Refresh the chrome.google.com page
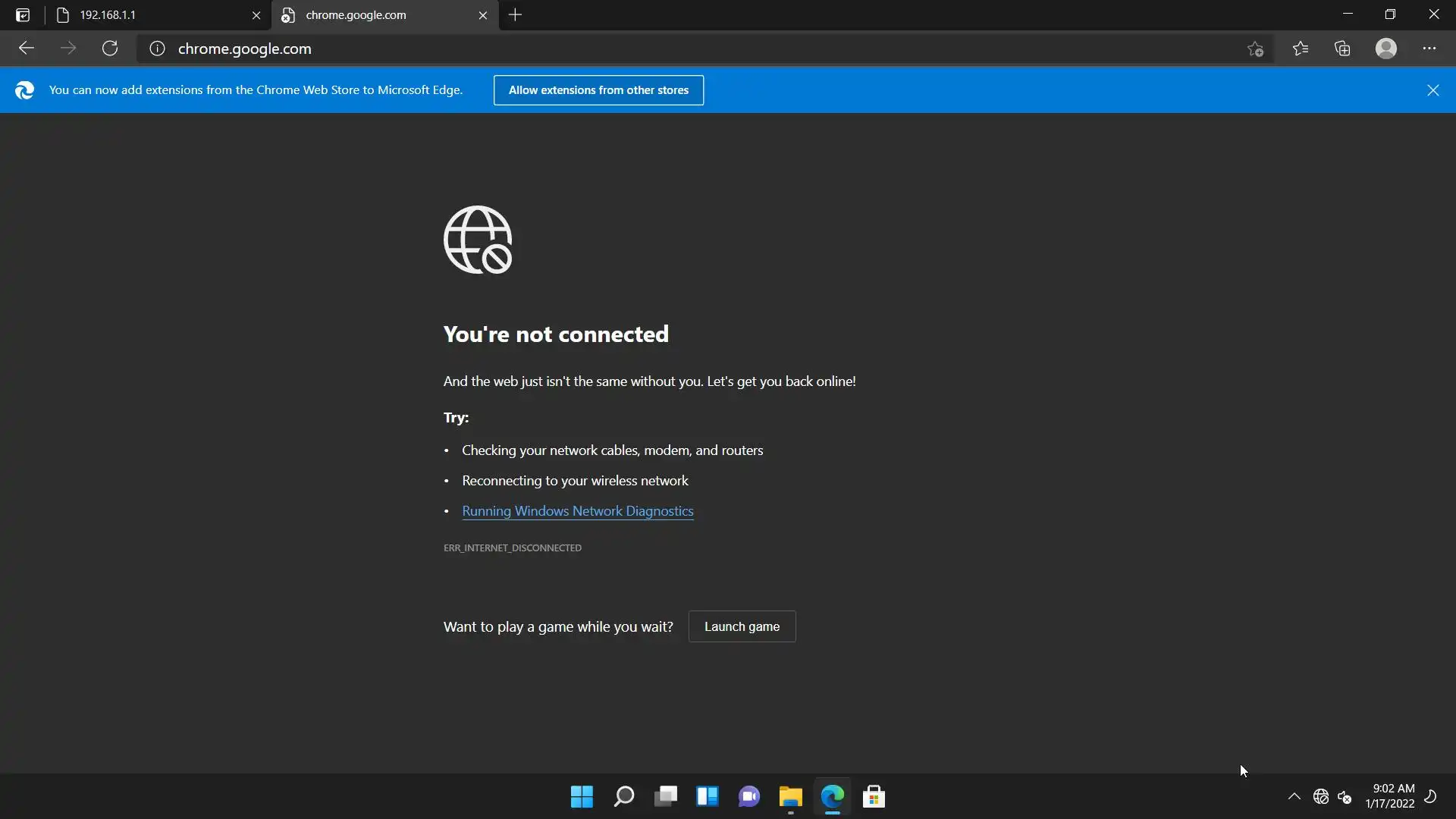Screen dimensions: 1456x819 pos(110,49)
